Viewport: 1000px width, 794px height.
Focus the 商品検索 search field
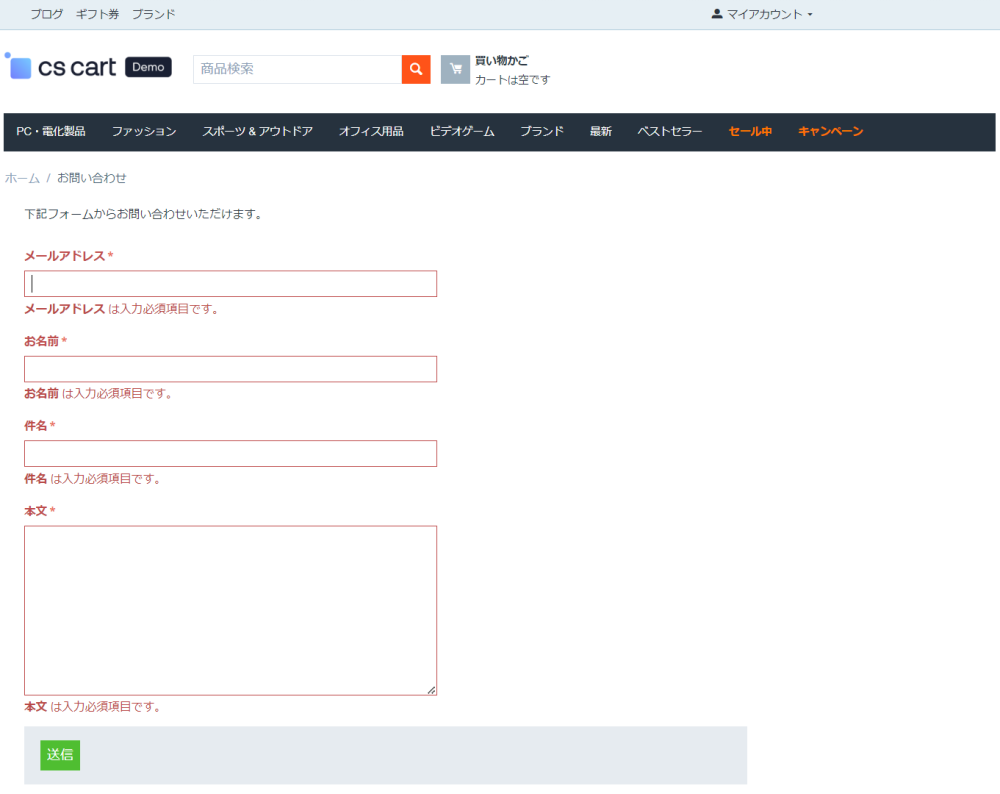298,69
